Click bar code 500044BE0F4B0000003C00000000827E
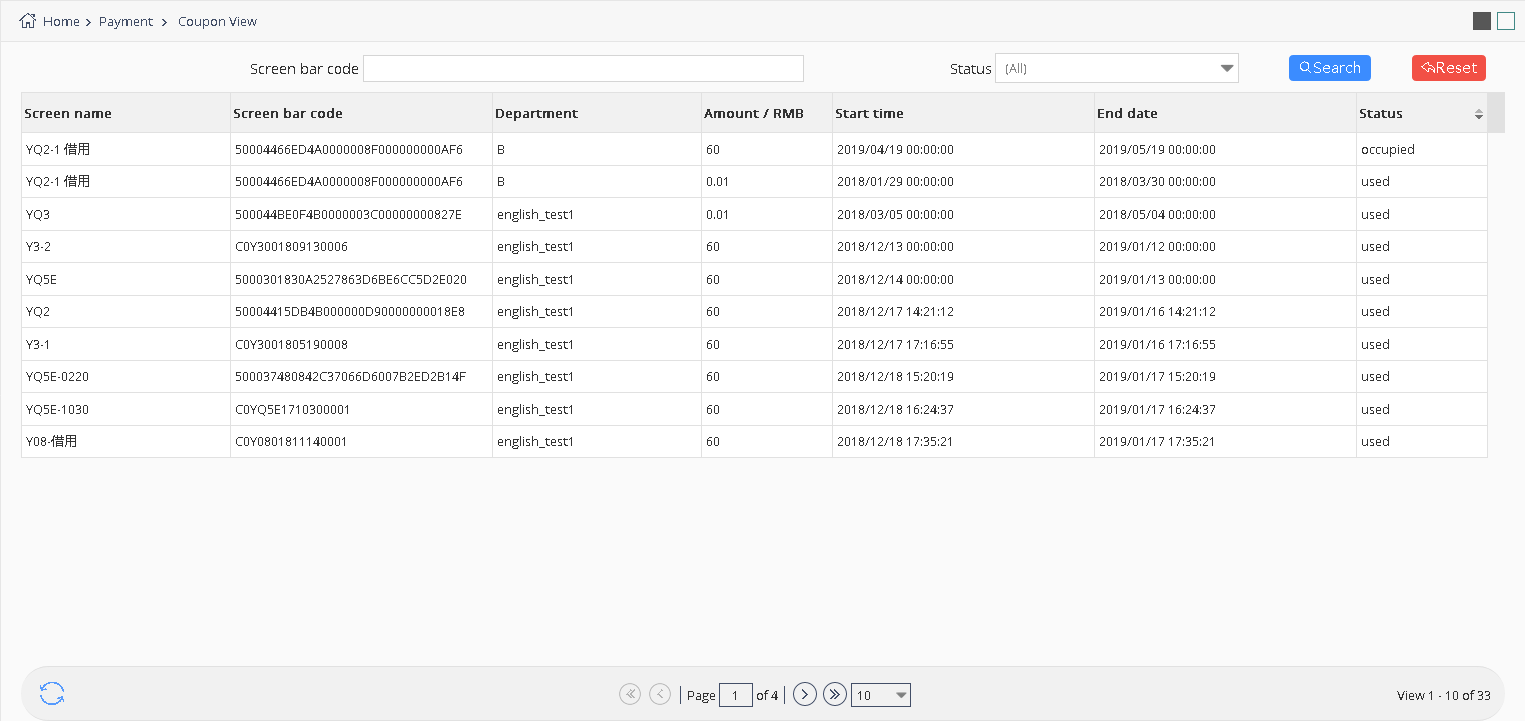Screen dimensions: 1526x721 [349, 215]
